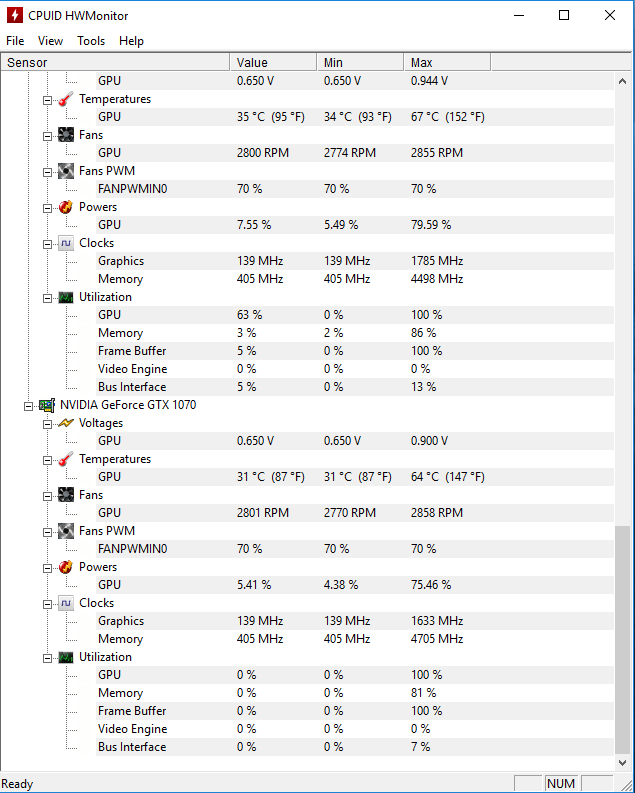This screenshot has width=635, height=793.
Task: Click the HWMonitor lightning bolt title icon
Action: pos(15,15)
